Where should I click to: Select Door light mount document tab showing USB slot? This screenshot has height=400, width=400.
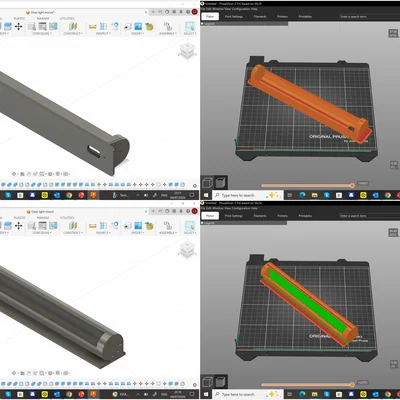point(40,12)
